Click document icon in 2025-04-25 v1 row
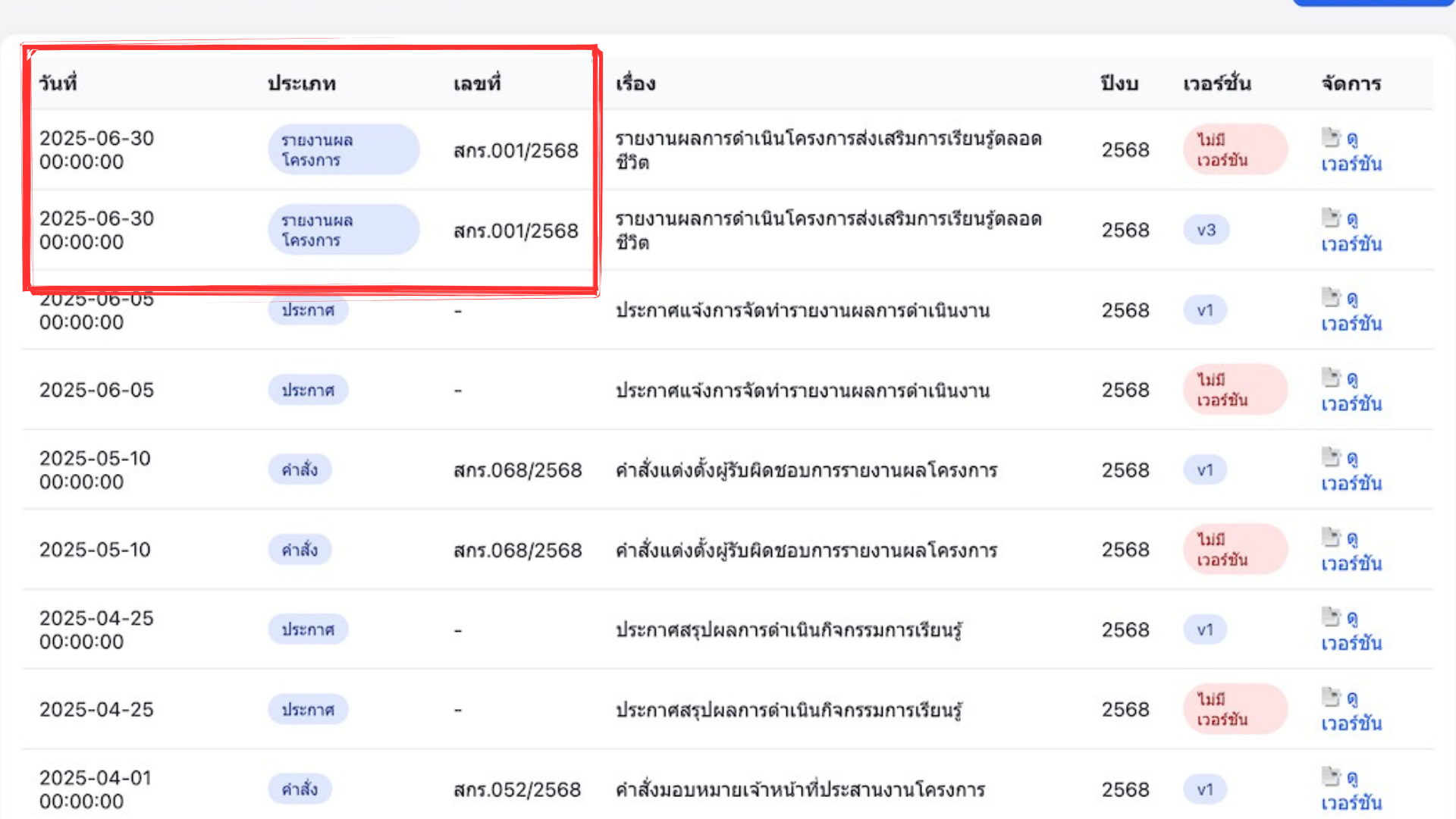 (x=1331, y=617)
